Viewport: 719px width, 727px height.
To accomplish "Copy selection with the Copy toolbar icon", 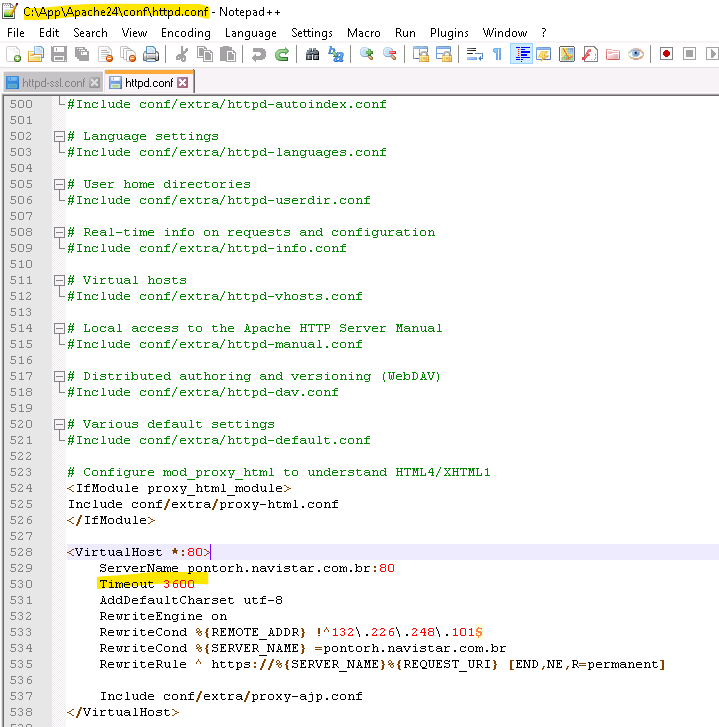I will tap(205, 54).
